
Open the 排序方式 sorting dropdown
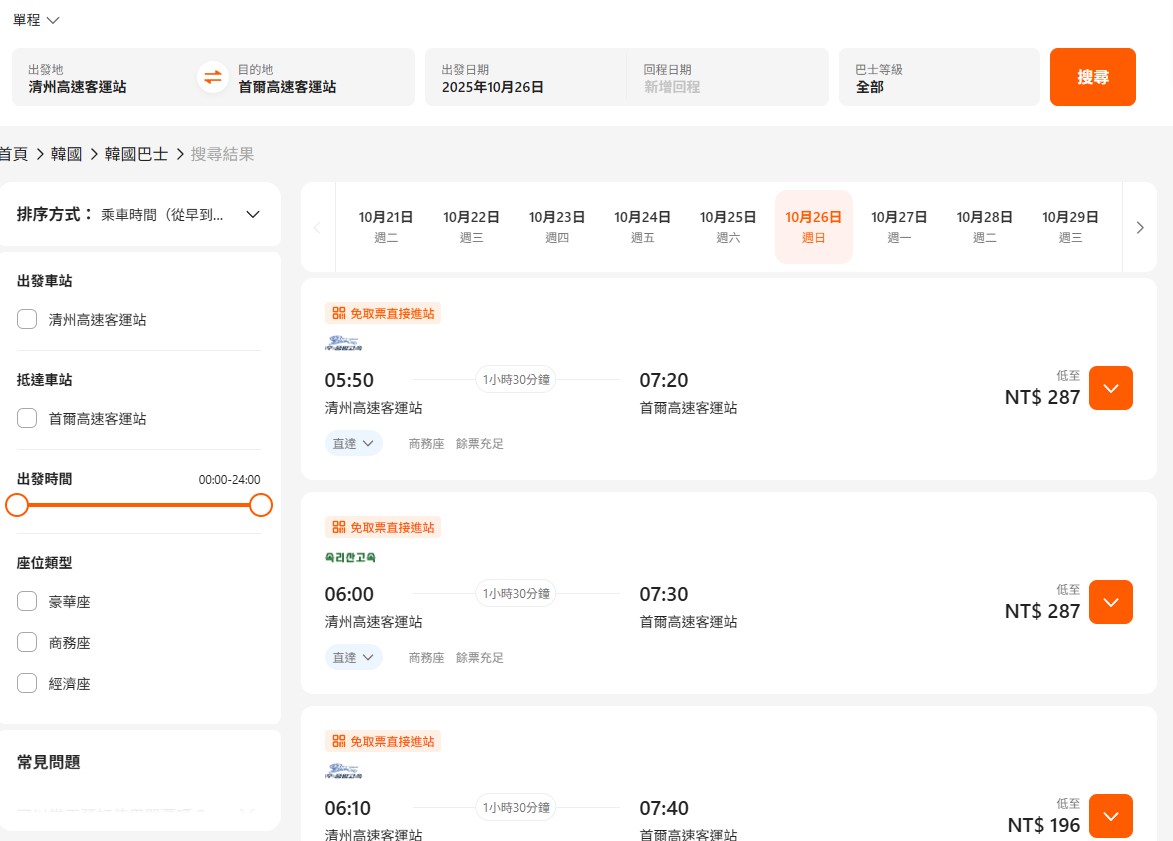[x=253, y=214]
